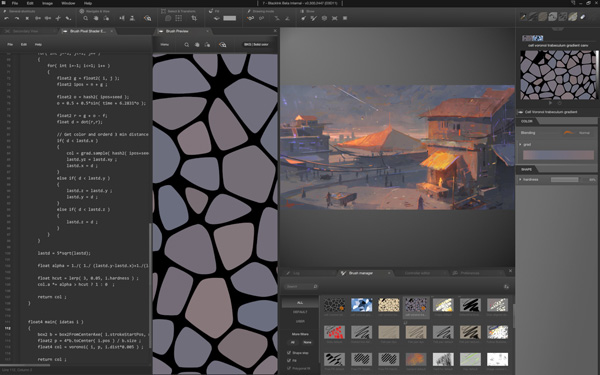Open the COLOR section tab
Viewport: 600px width, 375px height.
click(x=528, y=121)
